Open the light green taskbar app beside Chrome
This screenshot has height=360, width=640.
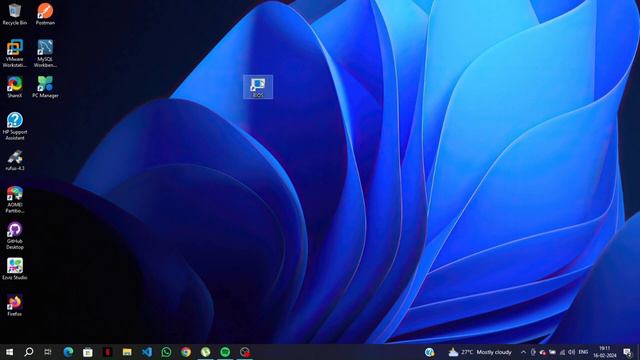[x=205, y=352]
